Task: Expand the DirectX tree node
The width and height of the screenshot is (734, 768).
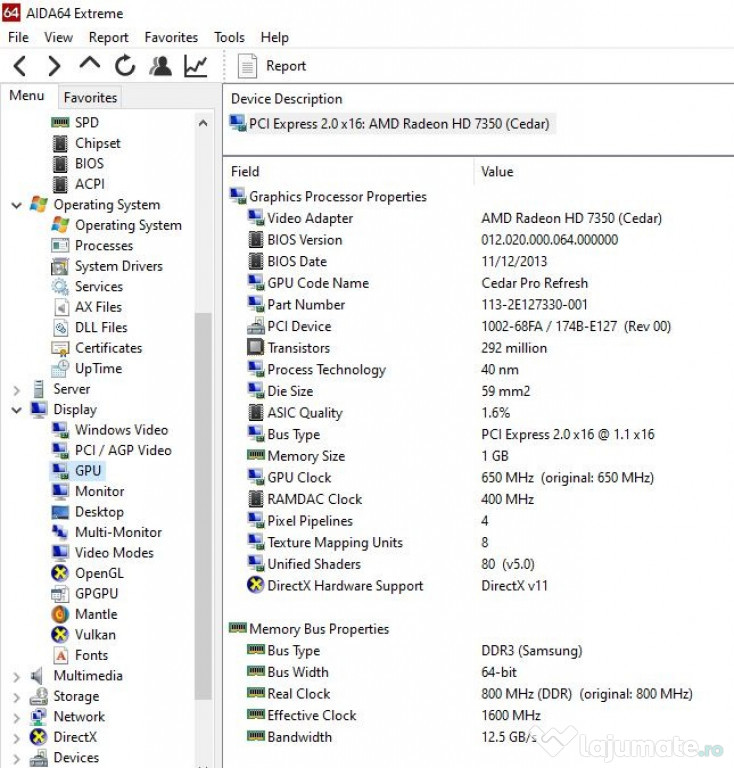Action: (17, 738)
